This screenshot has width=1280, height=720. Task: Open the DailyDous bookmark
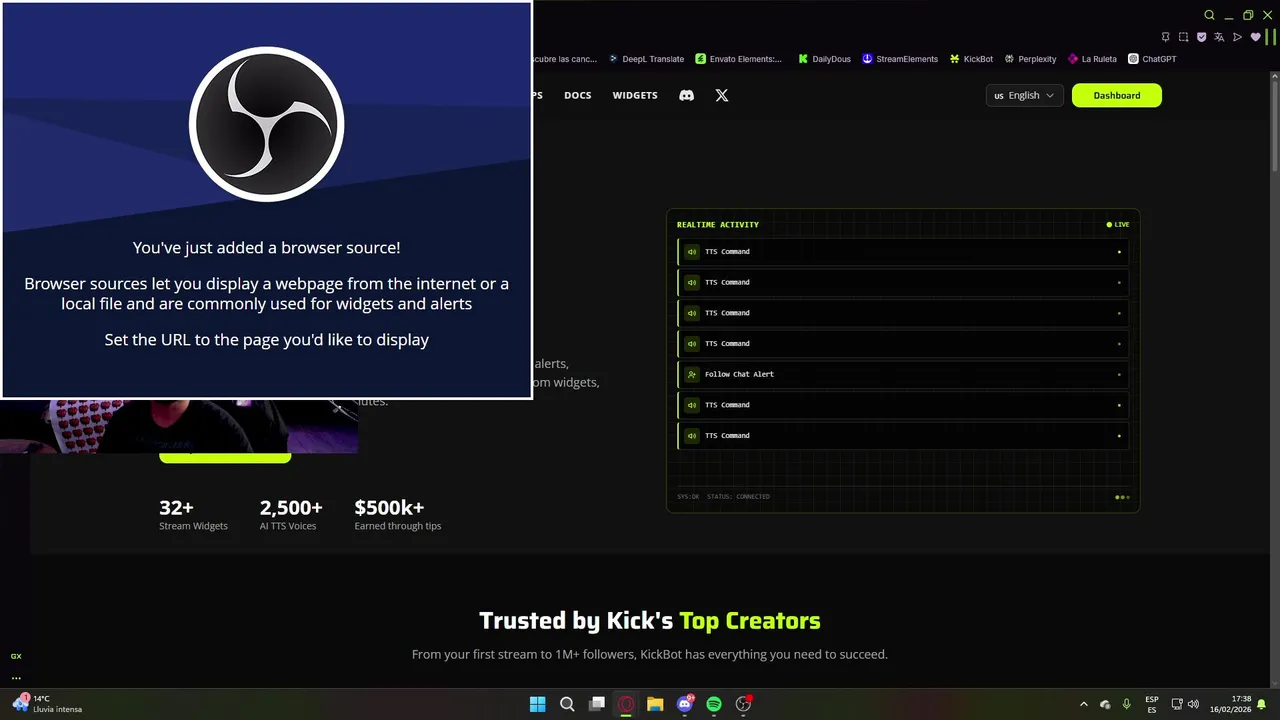824,59
